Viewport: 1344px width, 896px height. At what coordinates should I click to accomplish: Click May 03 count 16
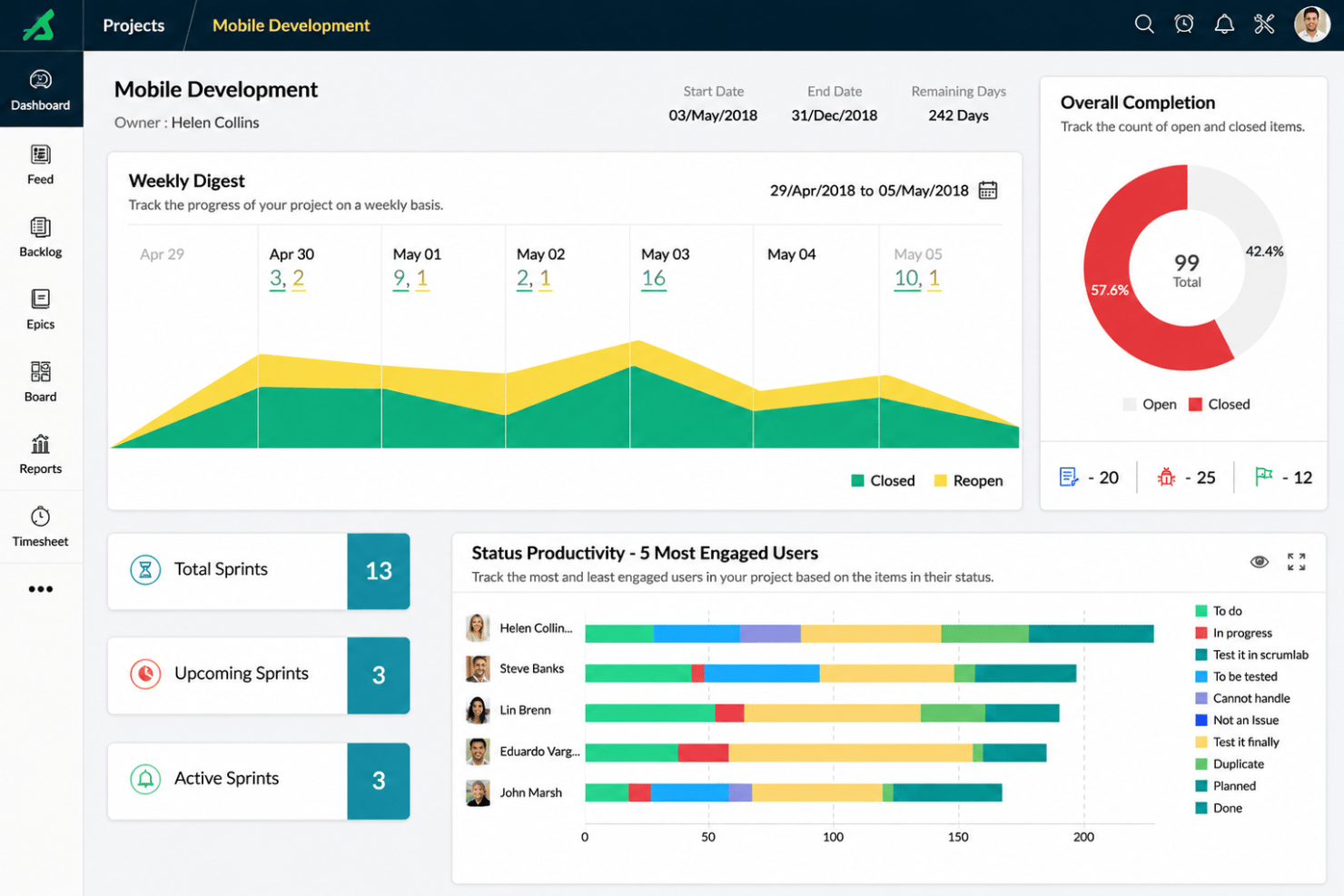654,279
